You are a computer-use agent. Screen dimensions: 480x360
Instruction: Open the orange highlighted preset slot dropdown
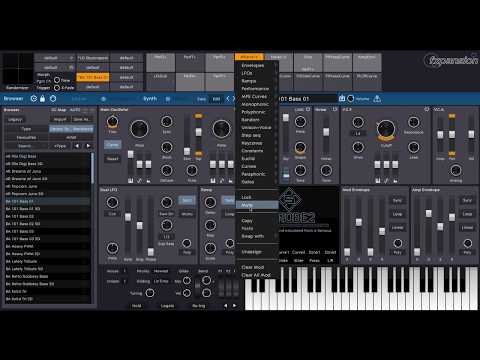point(93,77)
